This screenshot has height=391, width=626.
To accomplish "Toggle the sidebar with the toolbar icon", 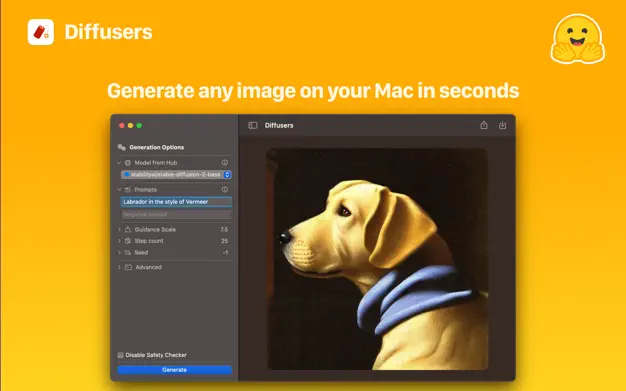I will 253,125.
